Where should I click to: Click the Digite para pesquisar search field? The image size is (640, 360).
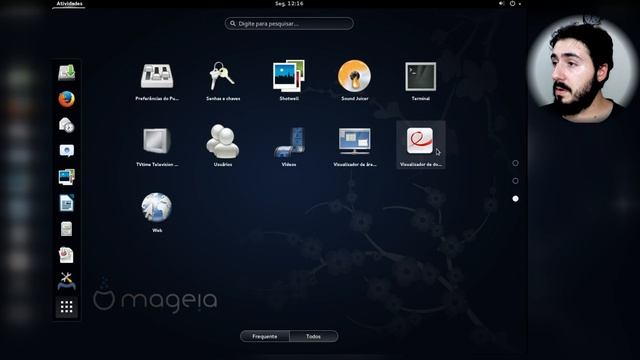tap(289, 24)
